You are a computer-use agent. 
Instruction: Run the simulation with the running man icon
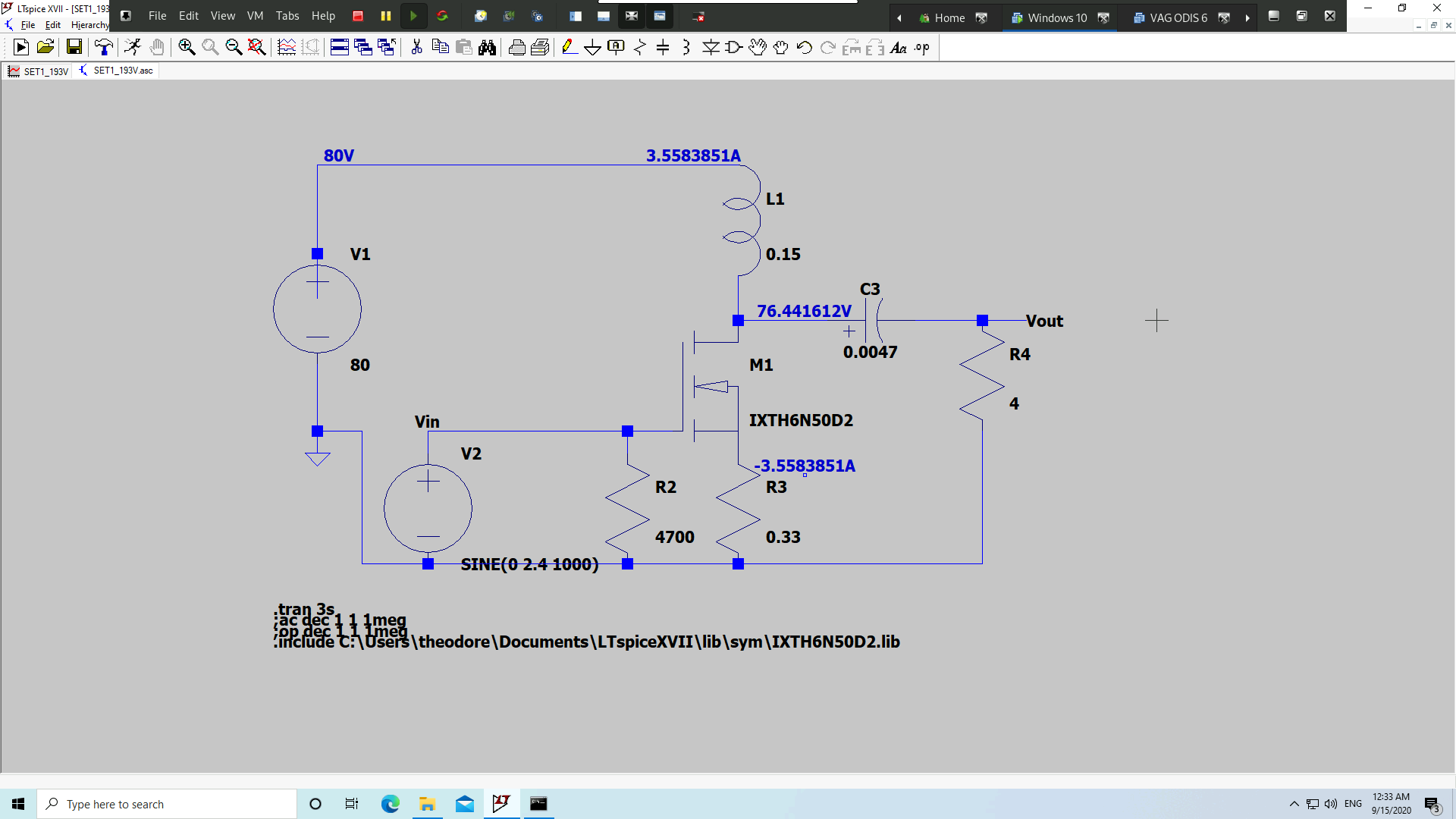133,48
